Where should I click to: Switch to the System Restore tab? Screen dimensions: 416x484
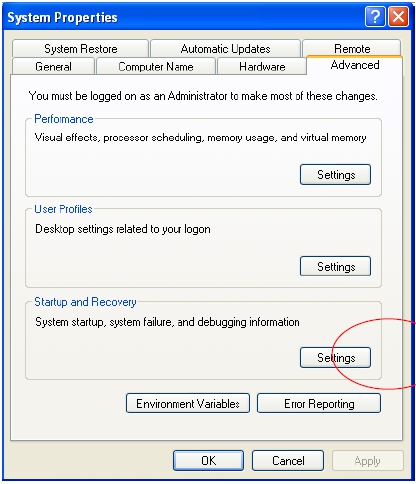tap(80, 49)
